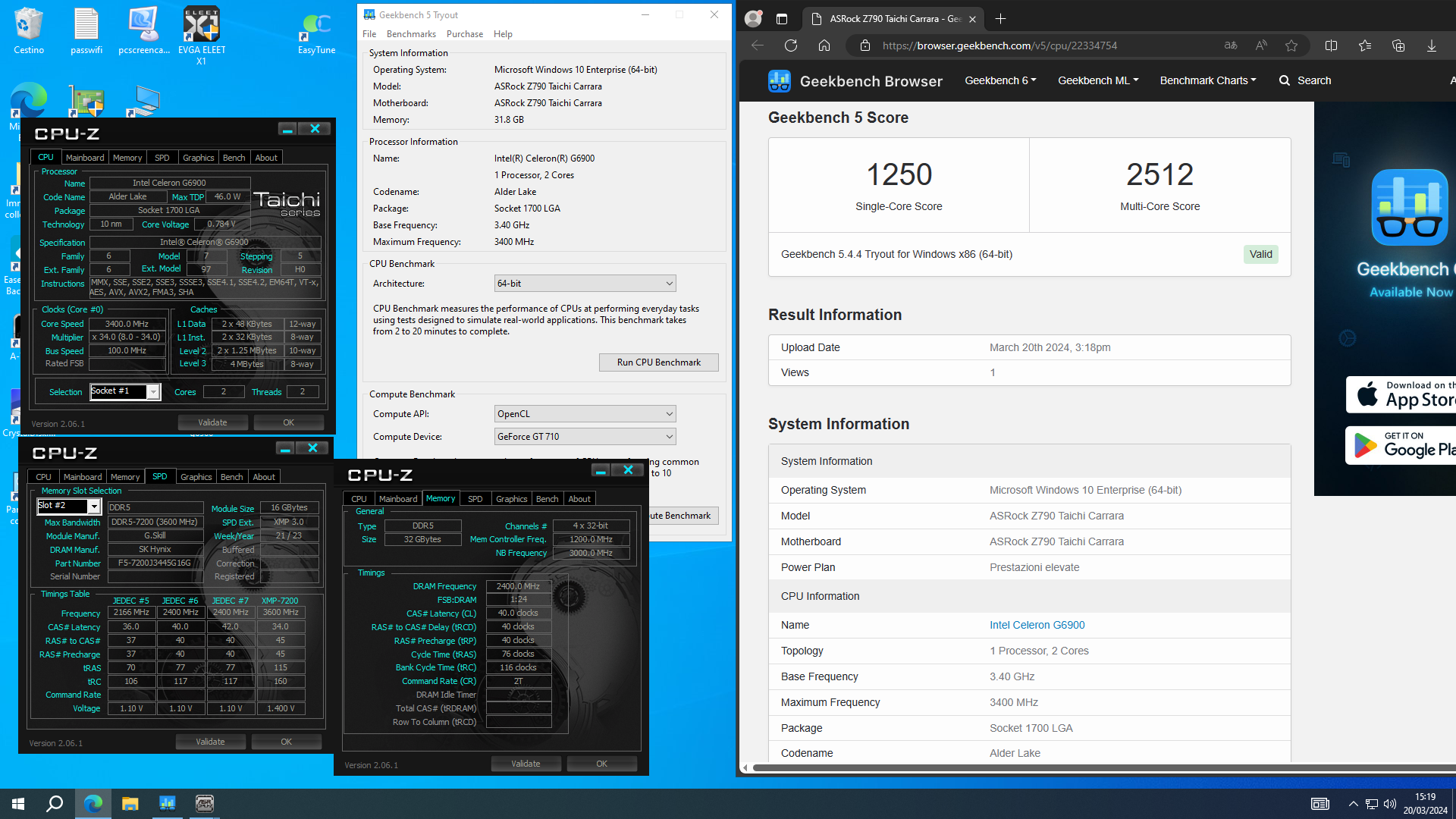1456x819 pixels.
Task: Open File Explorer from taskbar
Action: coord(130,804)
